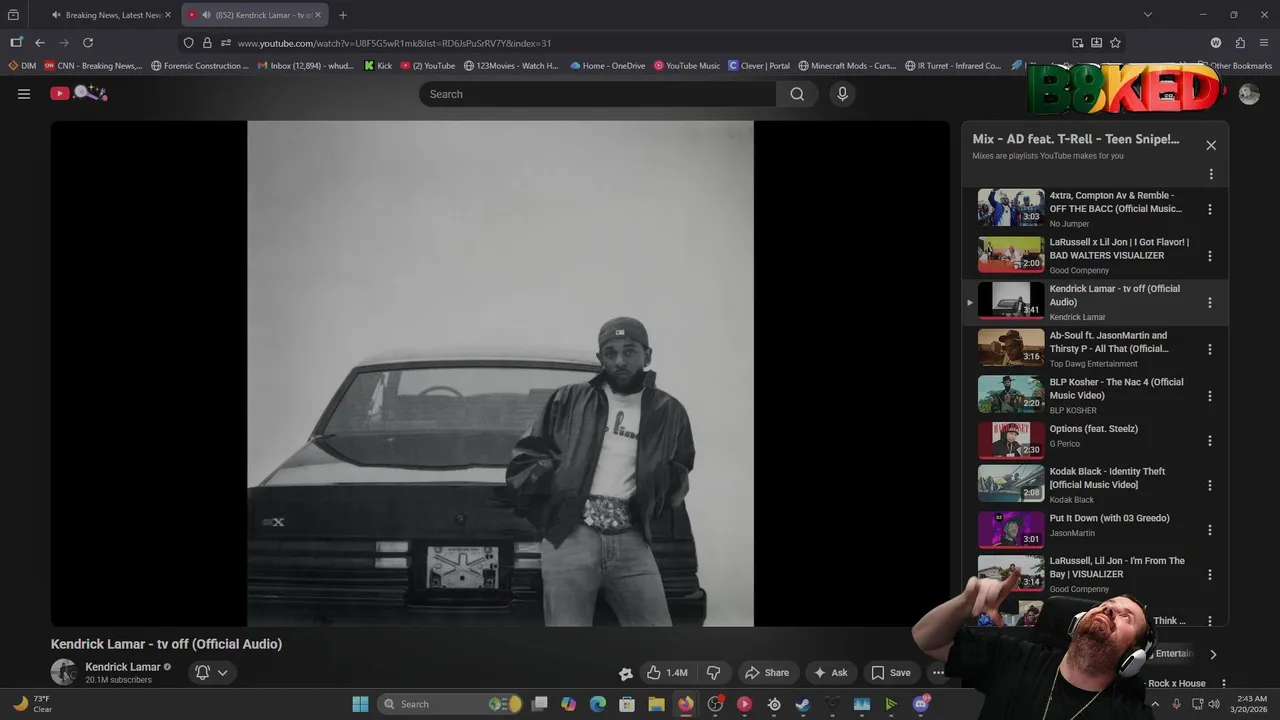Show next category chips with chevron arrow
Screen dimensions: 1280x720
[1213, 655]
